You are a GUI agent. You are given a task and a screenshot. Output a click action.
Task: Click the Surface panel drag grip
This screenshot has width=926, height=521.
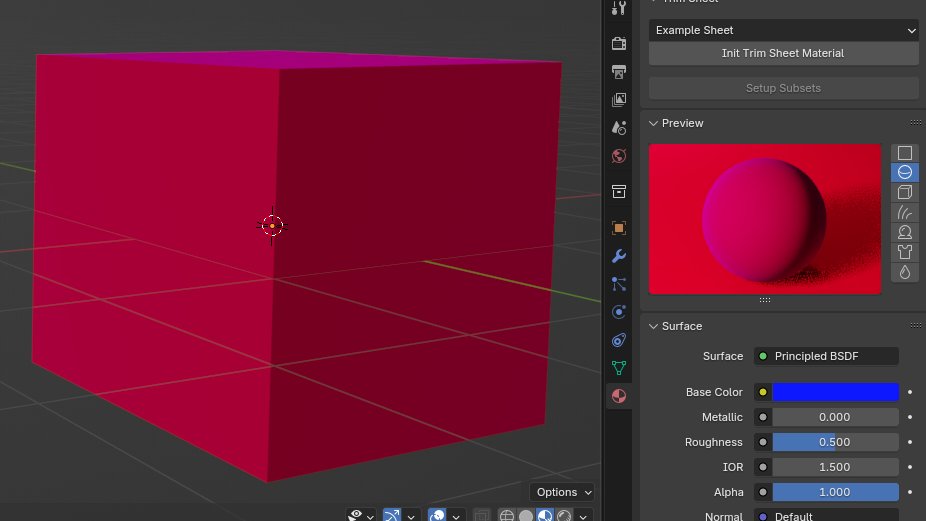(915, 325)
